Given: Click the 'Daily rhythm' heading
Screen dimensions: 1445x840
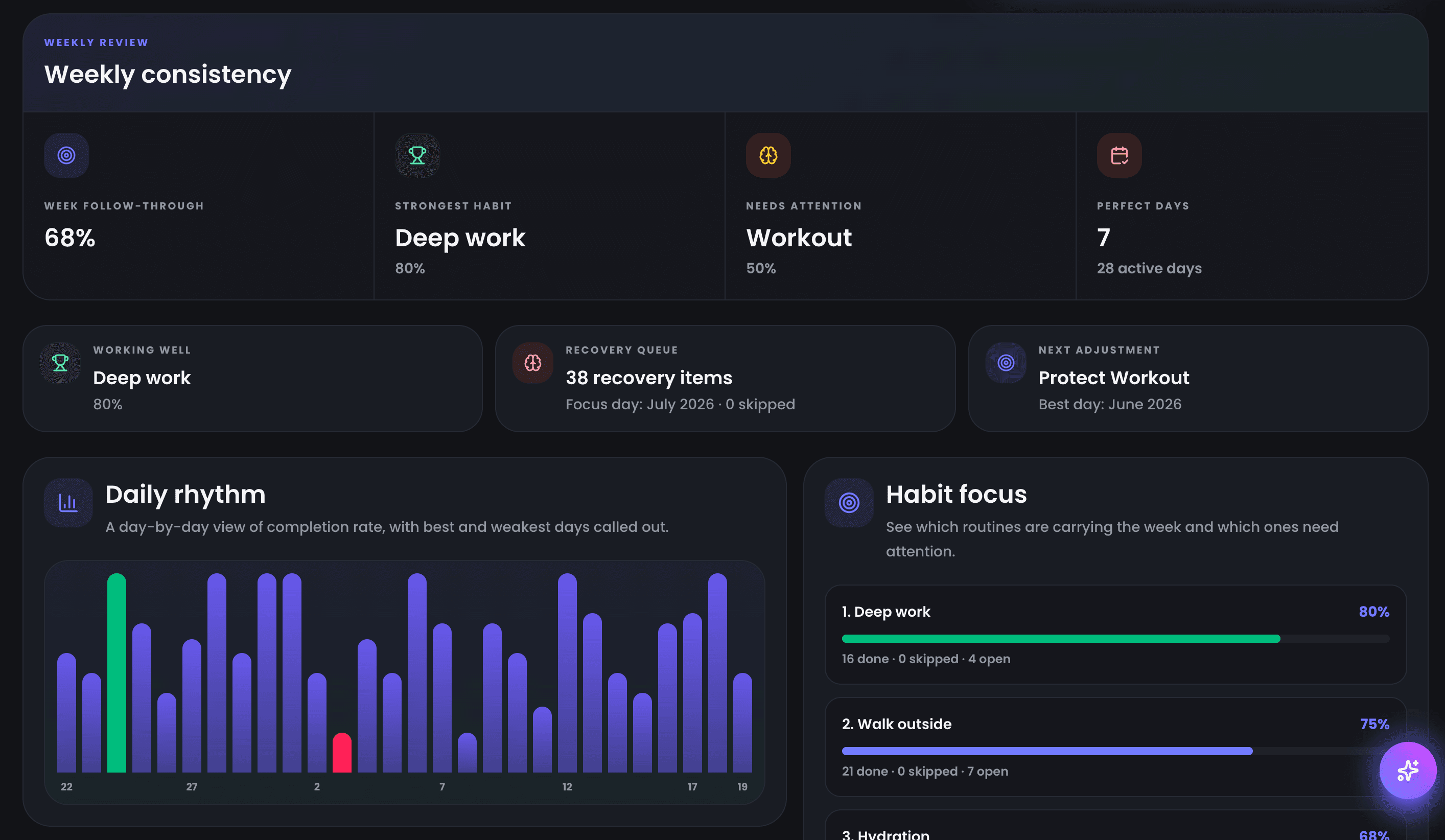Looking at the screenshot, I should coord(186,494).
